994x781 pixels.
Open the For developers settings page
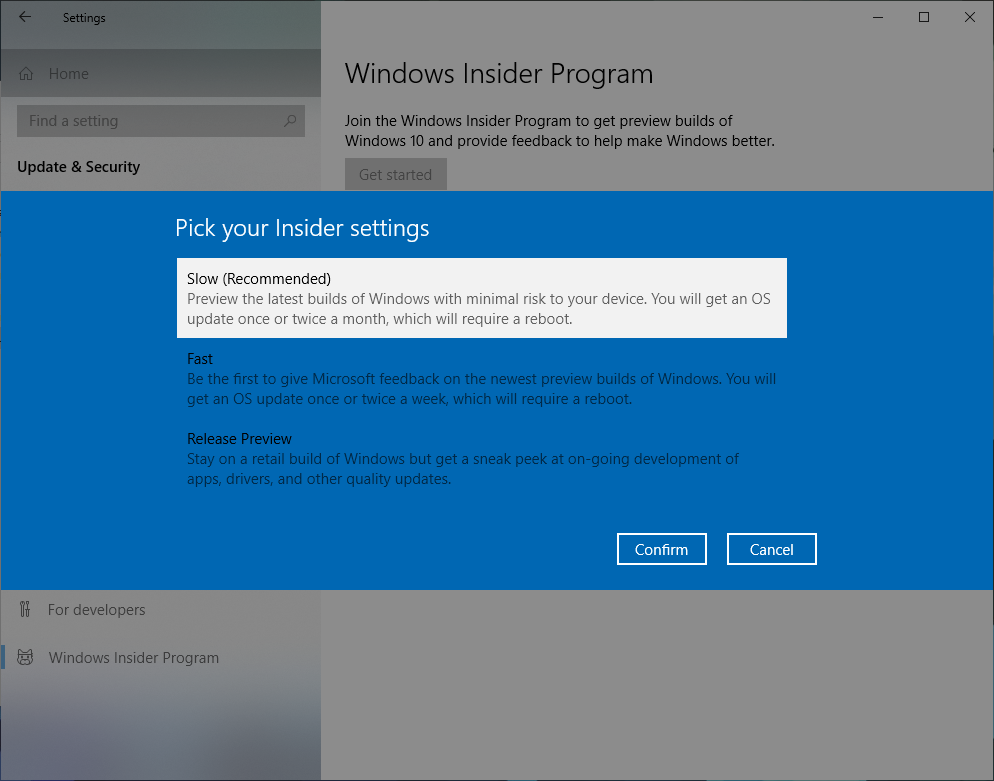point(96,609)
